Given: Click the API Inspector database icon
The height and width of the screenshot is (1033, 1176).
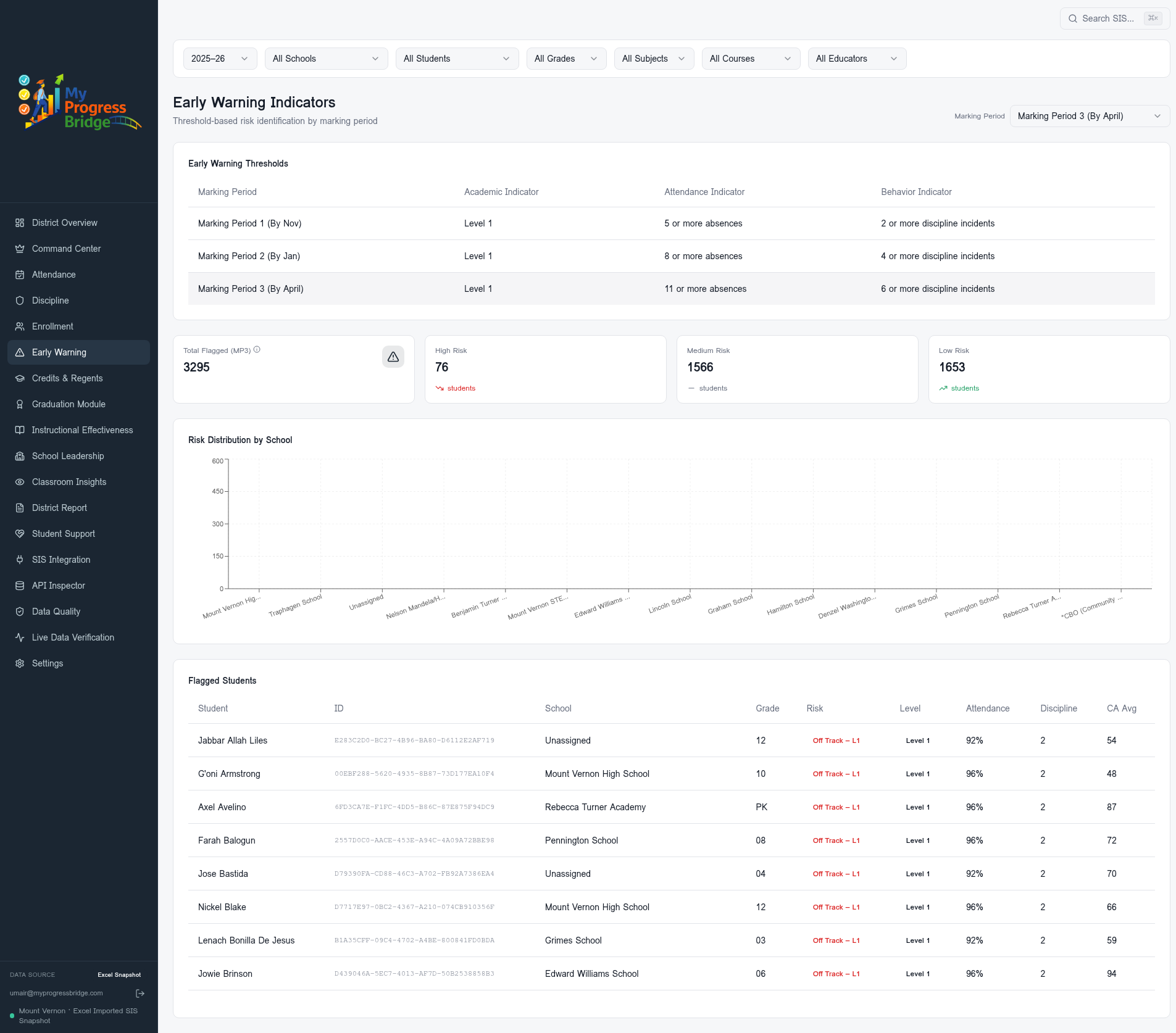Looking at the screenshot, I should coord(20,586).
